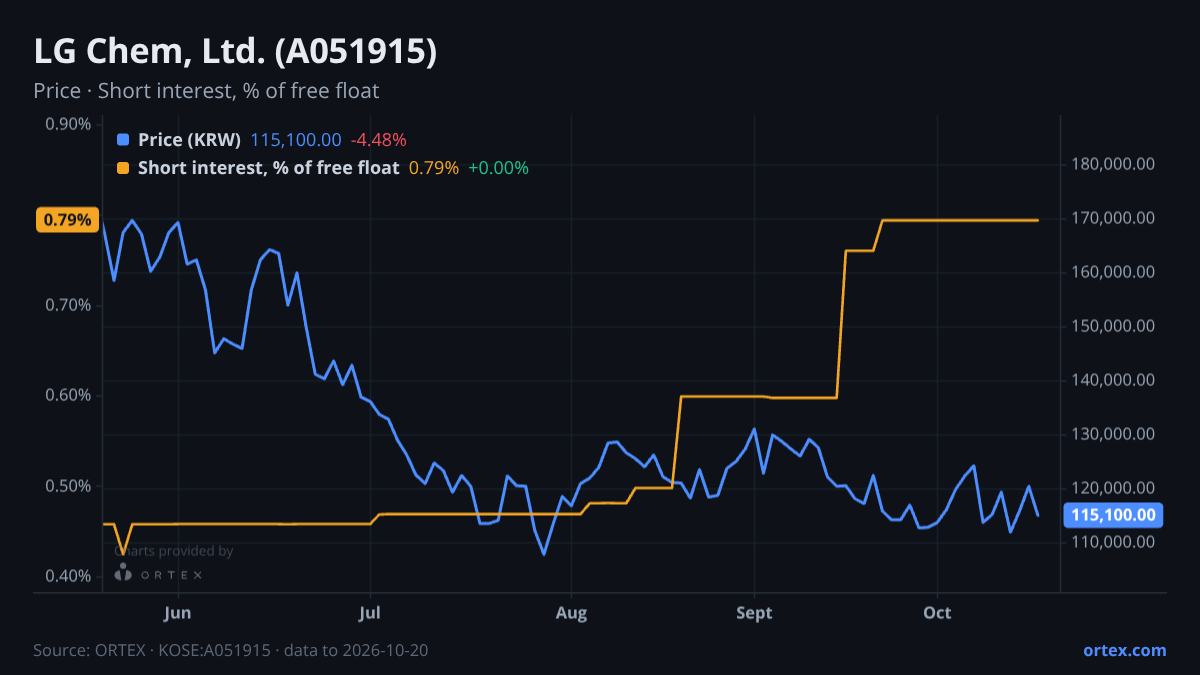1200x675 pixels.
Task: Click the 0.50% left axis label
Action: pos(68,487)
